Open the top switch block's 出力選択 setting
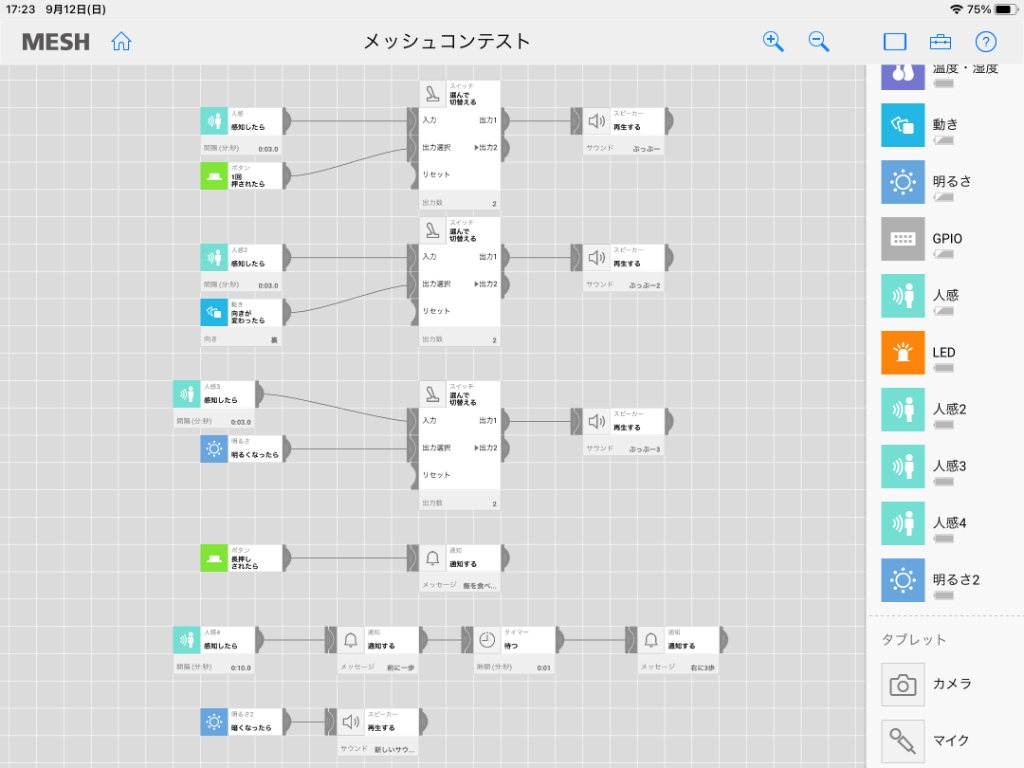The height and width of the screenshot is (768, 1024). click(x=460, y=148)
